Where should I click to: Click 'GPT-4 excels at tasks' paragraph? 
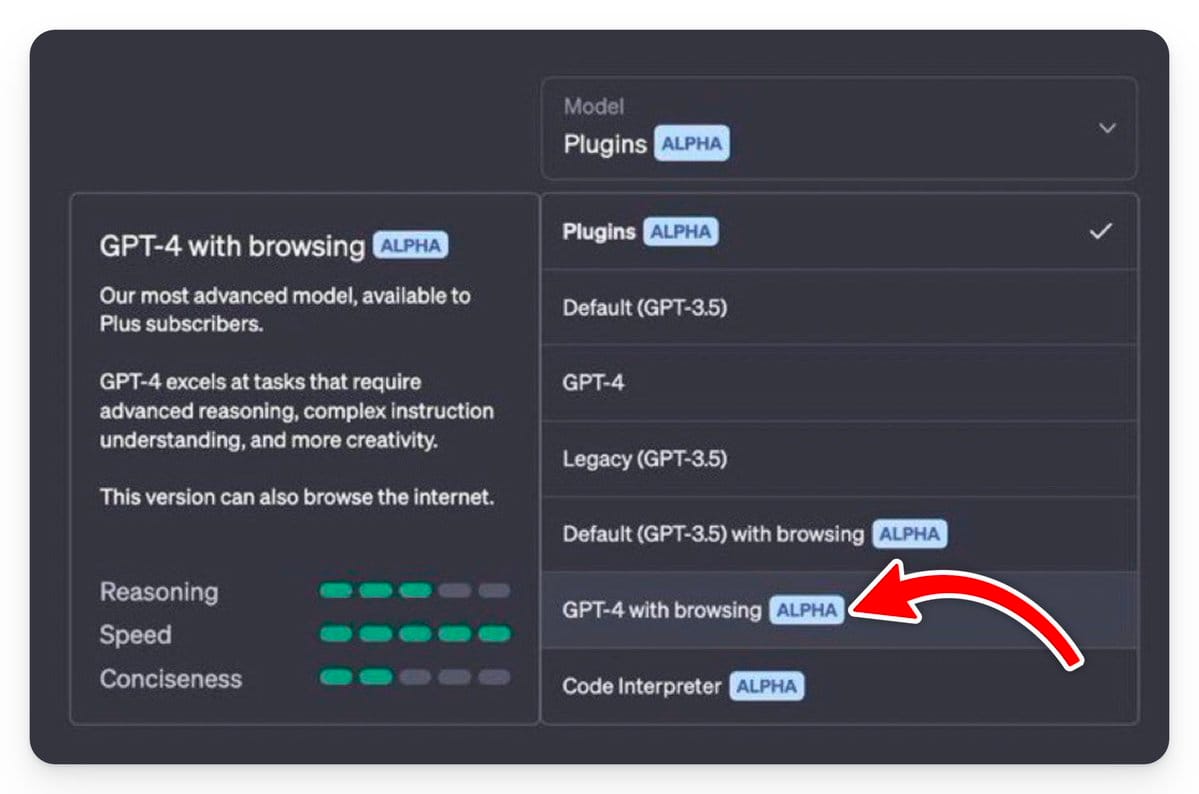tap(297, 411)
